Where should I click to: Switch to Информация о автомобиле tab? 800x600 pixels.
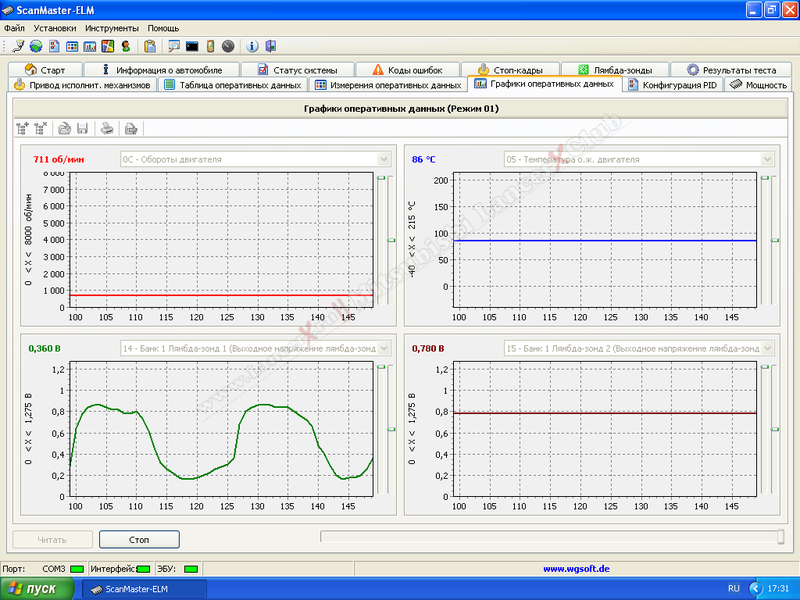click(161, 69)
